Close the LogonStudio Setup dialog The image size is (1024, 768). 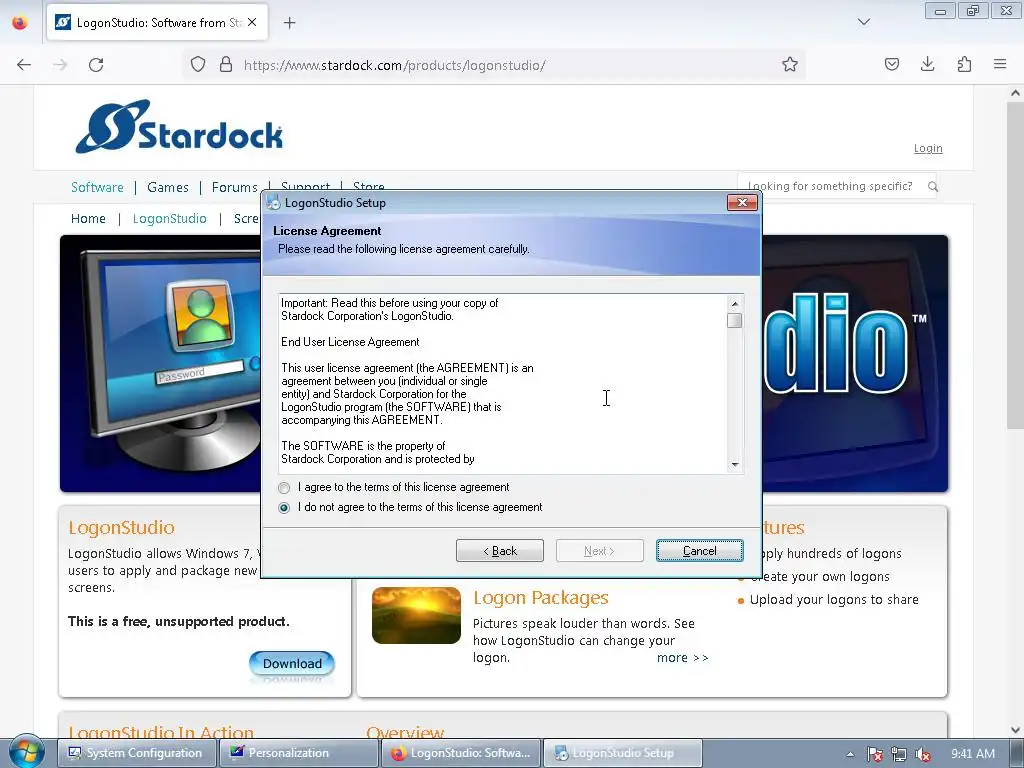point(742,202)
